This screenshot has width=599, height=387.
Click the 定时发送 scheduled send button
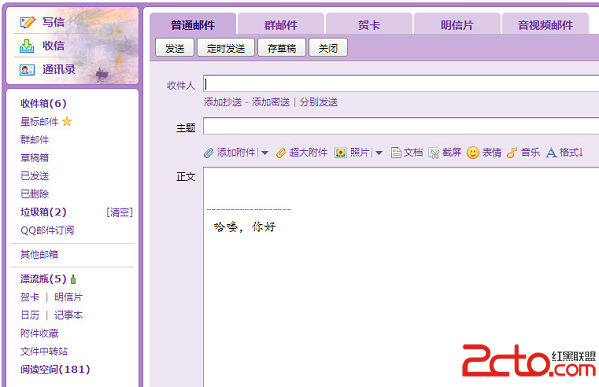click(x=226, y=48)
